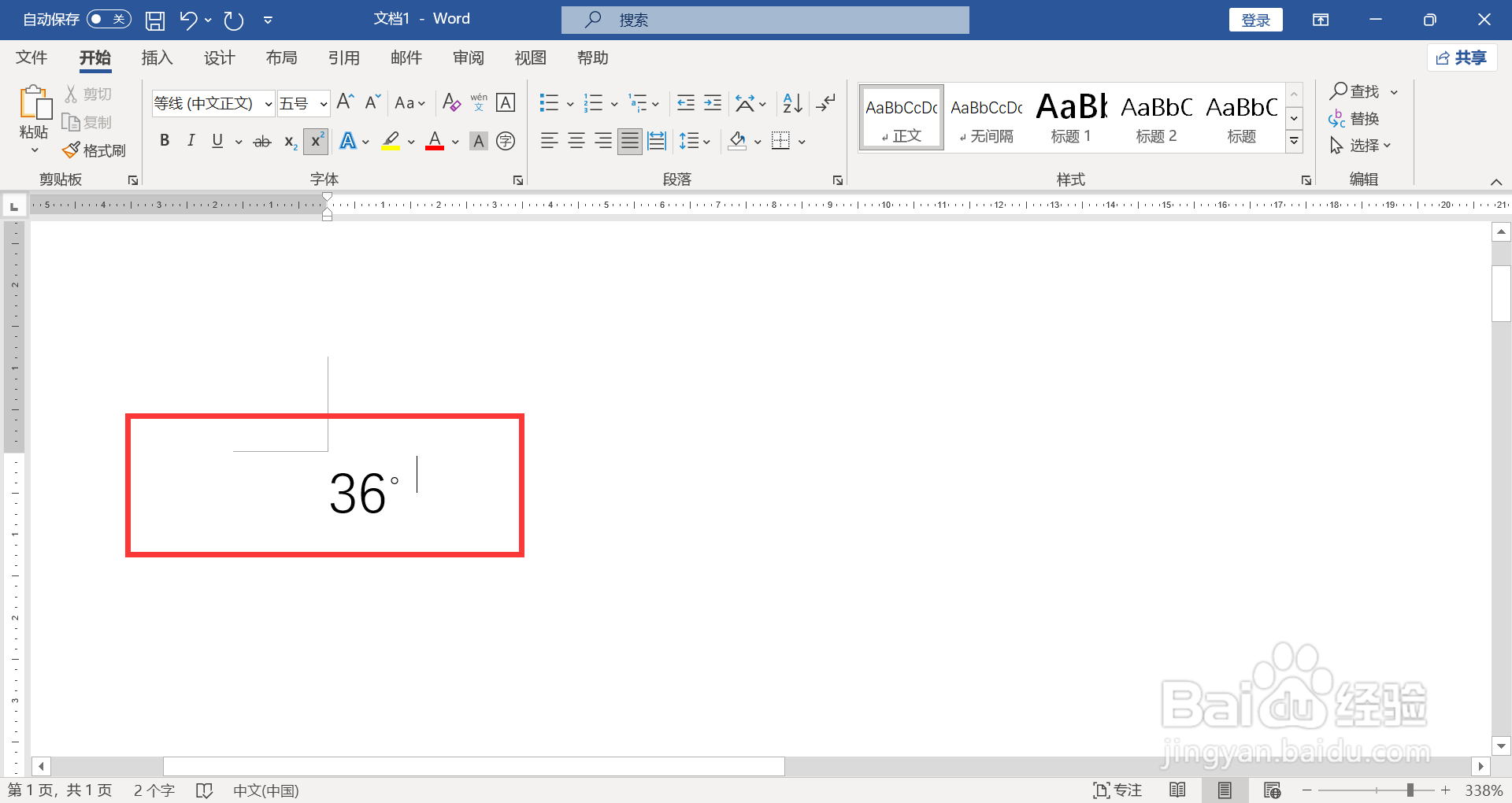Click the 替换 replace button
The height and width of the screenshot is (803, 1512).
(x=1354, y=119)
